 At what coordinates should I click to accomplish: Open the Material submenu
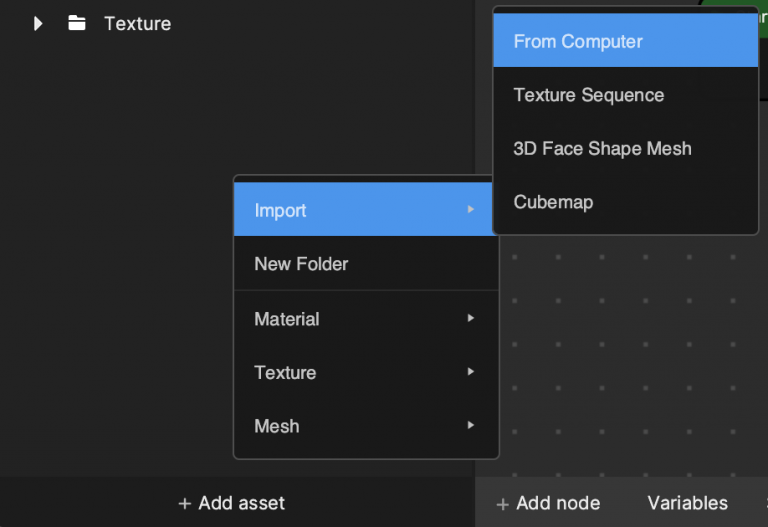[366, 319]
